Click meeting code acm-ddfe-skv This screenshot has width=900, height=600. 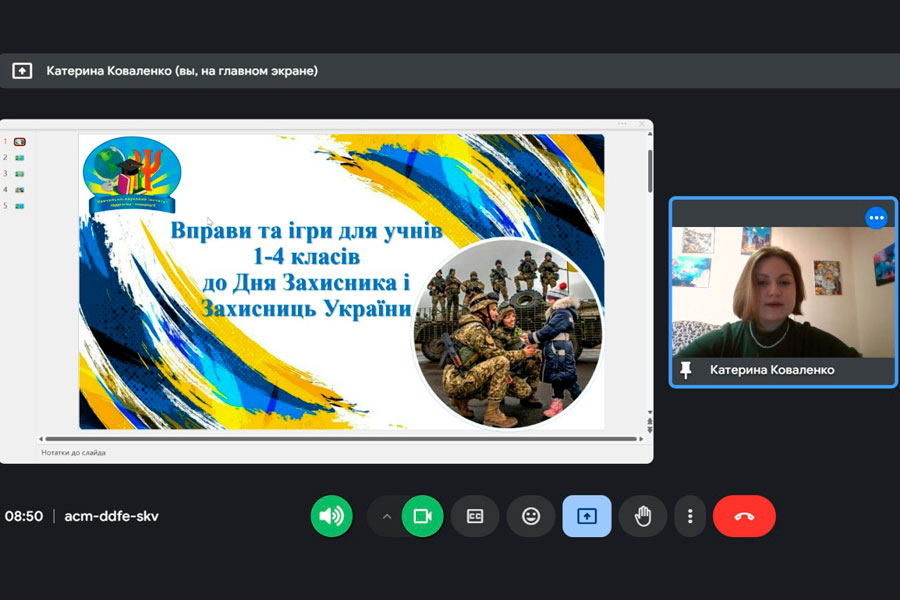click(x=111, y=516)
